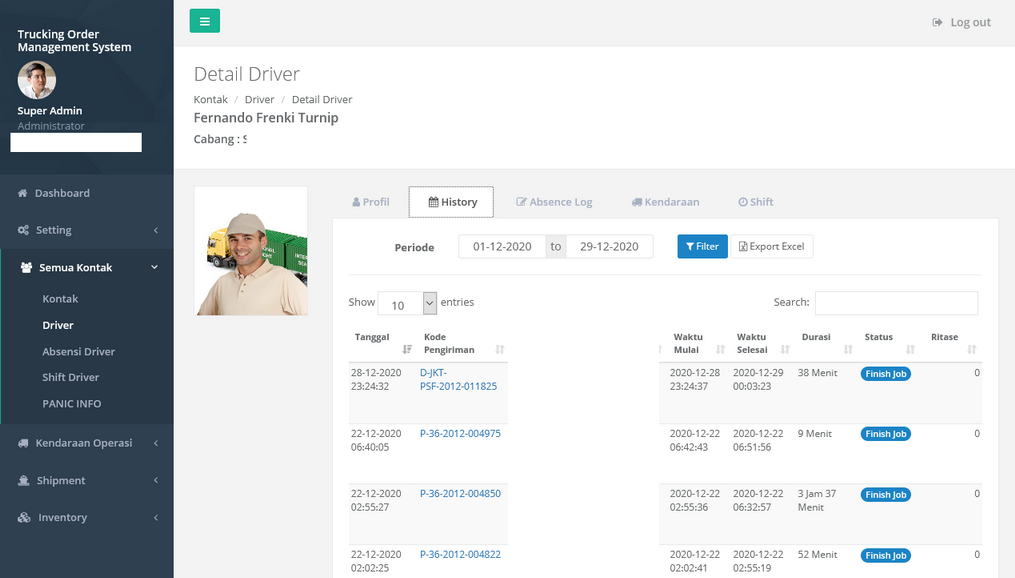Click the date cell 28-12-2020 23:24:32
Screen dimensions: 1015x578
click(376, 379)
